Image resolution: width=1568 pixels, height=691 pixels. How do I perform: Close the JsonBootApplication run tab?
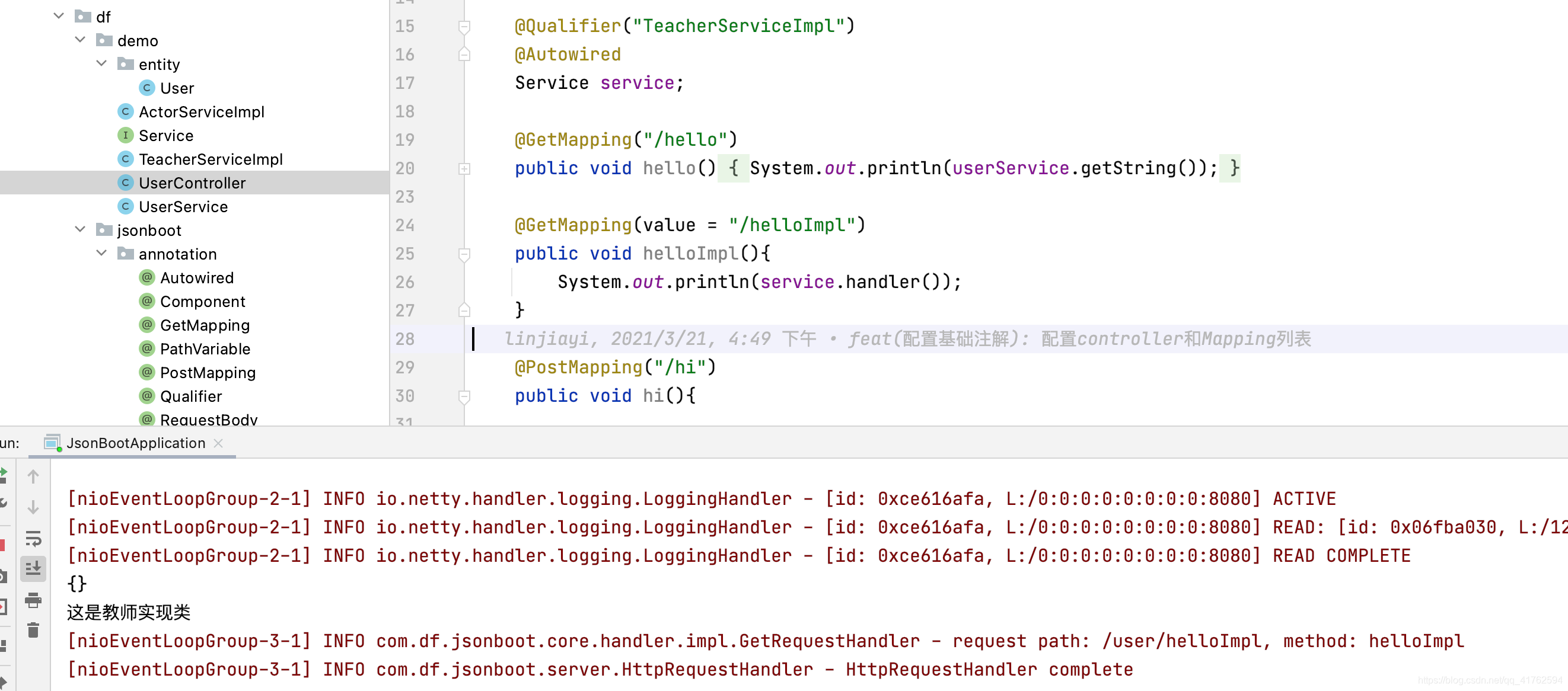coord(218,443)
